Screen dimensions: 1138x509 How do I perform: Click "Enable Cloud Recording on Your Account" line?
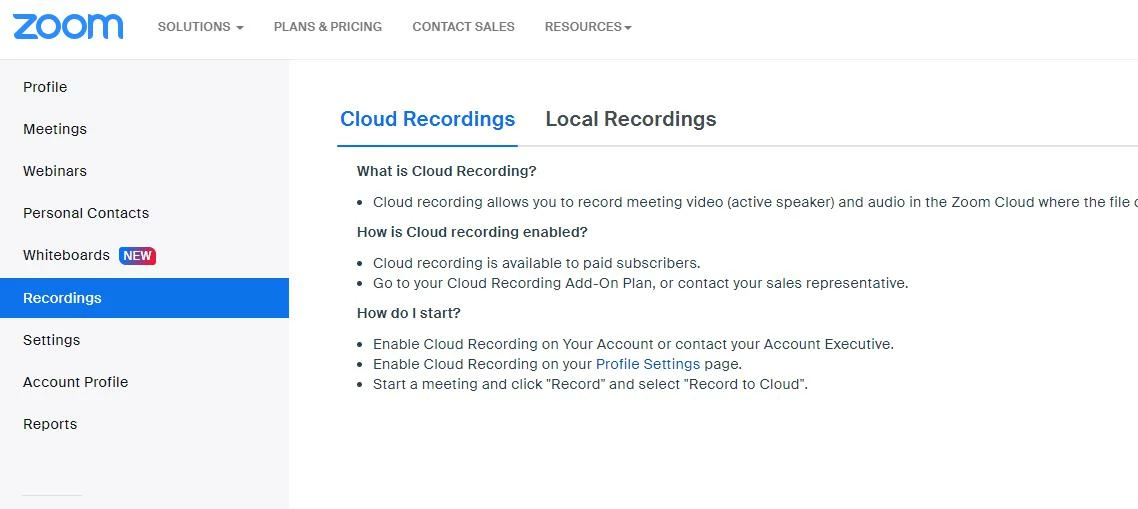tap(634, 344)
